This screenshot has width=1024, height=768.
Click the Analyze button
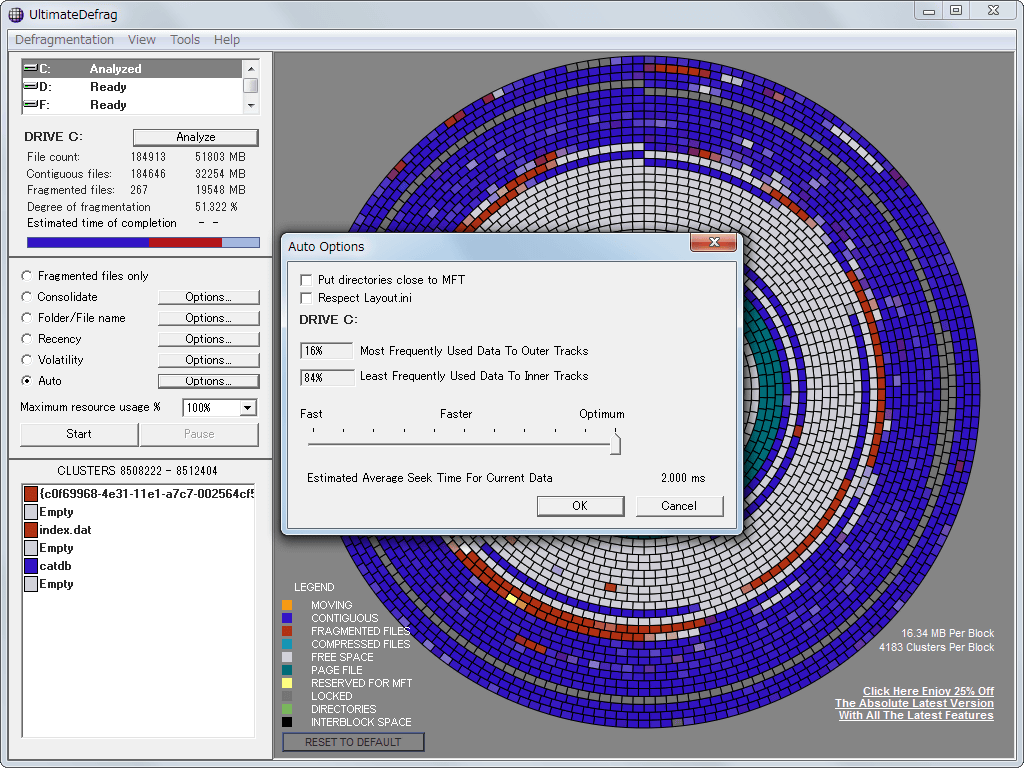click(x=195, y=137)
